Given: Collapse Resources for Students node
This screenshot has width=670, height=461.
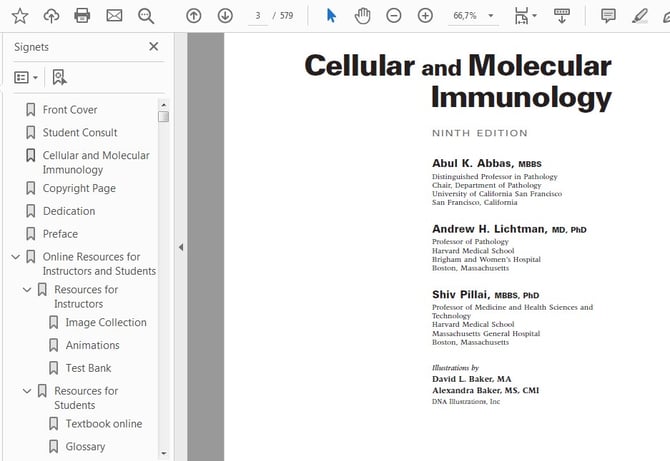Looking at the screenshot, I should tap(27, 391).
